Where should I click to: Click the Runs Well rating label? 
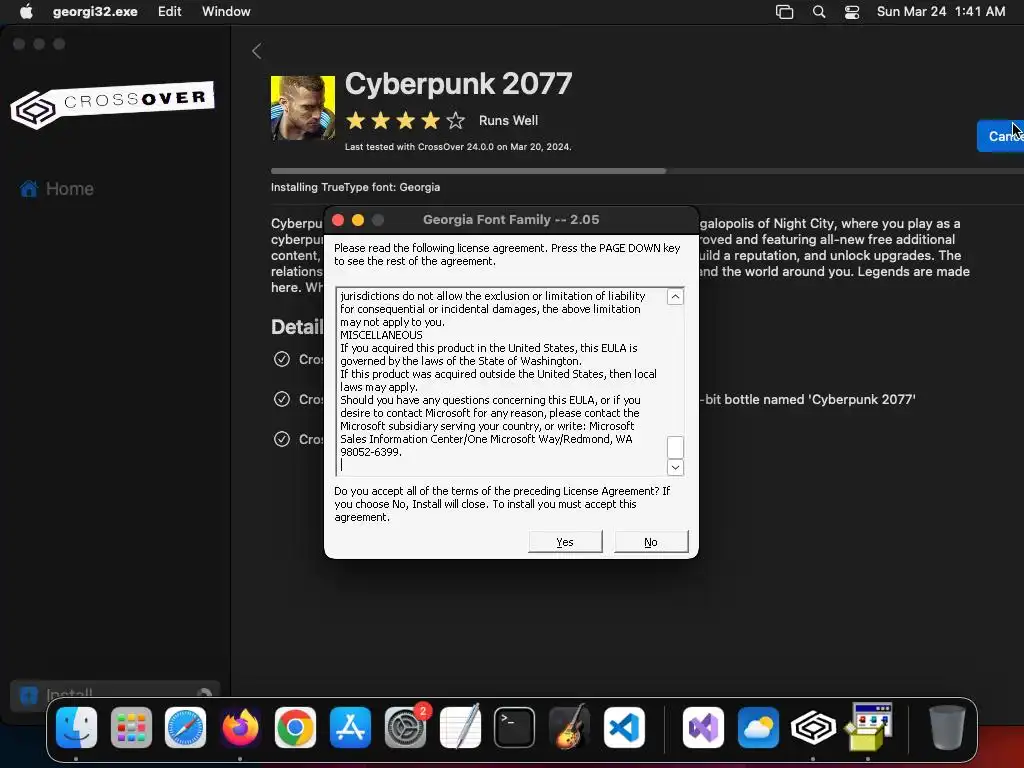pyautogui.click(x=508, y=120)
